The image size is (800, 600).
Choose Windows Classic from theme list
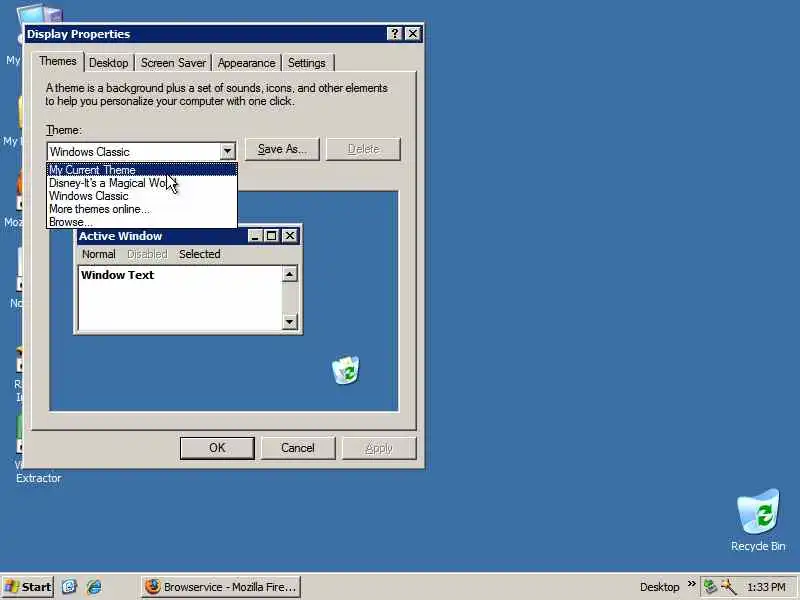pos(142,196)
